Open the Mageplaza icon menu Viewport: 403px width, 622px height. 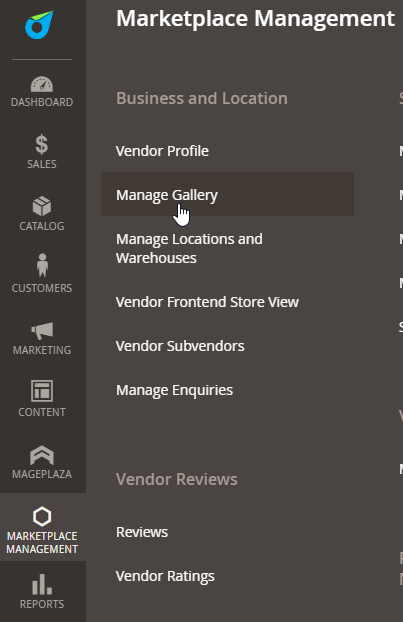(x=42, y=455)
